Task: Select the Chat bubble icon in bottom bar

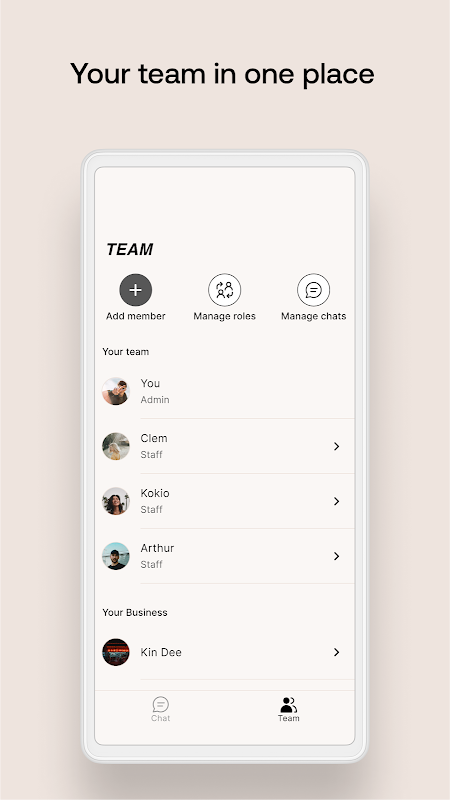Action: (x=161, y=705)
